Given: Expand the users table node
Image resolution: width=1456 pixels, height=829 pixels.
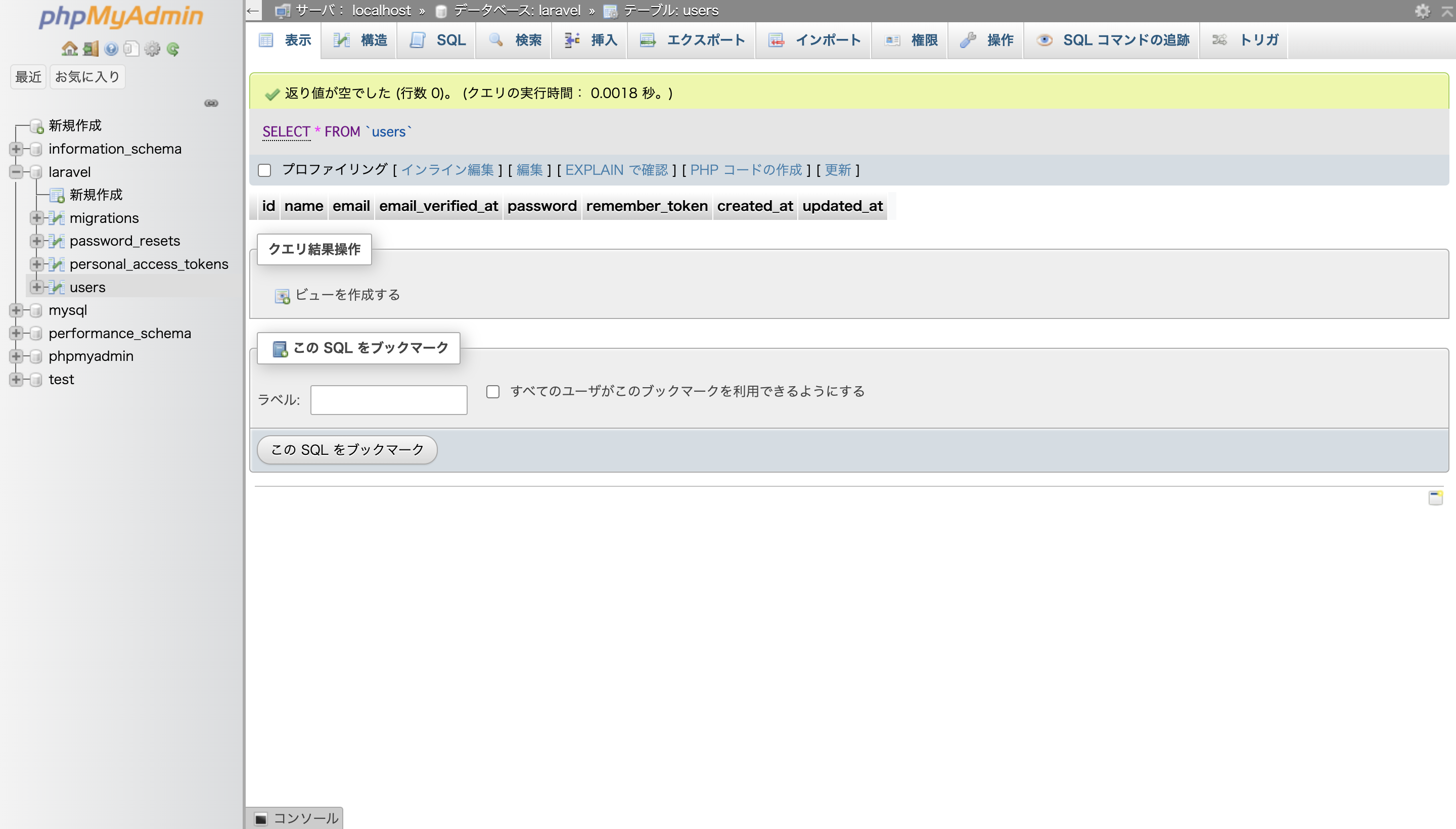Looking at the screenshot, I should click(x=37, y=288).
